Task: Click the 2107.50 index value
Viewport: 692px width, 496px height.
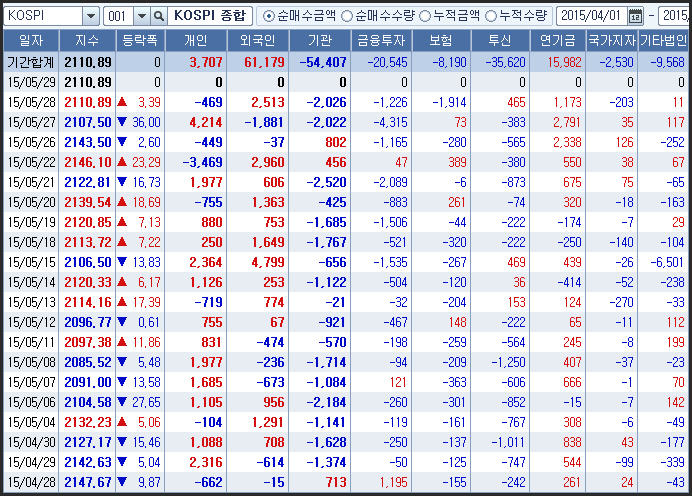Action: click(x=87, y=122)
